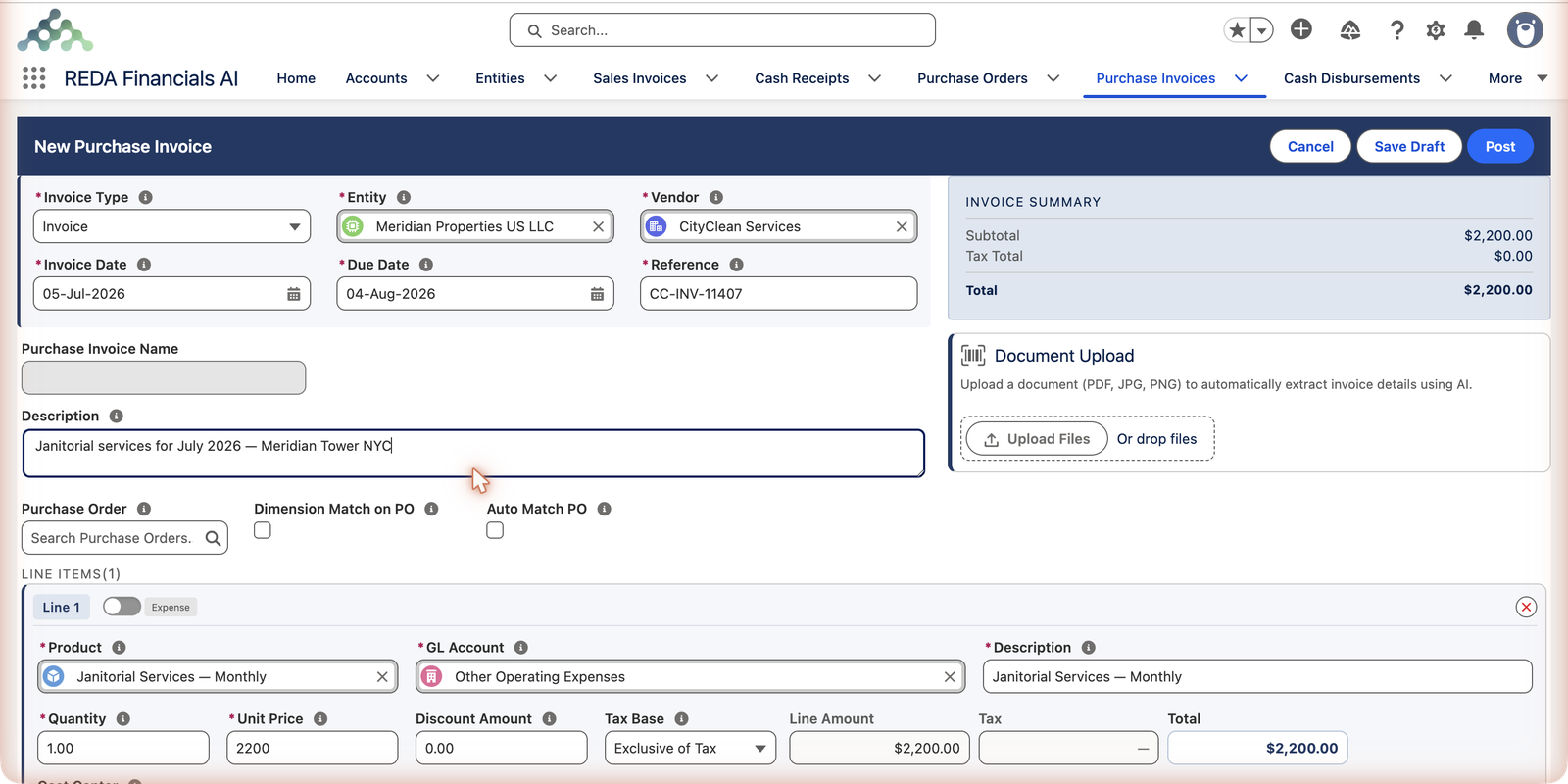Image resolution: width=1568 pixels, height=784 pixels.
Task: Enable Dimension Match on PO checkbox
Action: [263, 530]
